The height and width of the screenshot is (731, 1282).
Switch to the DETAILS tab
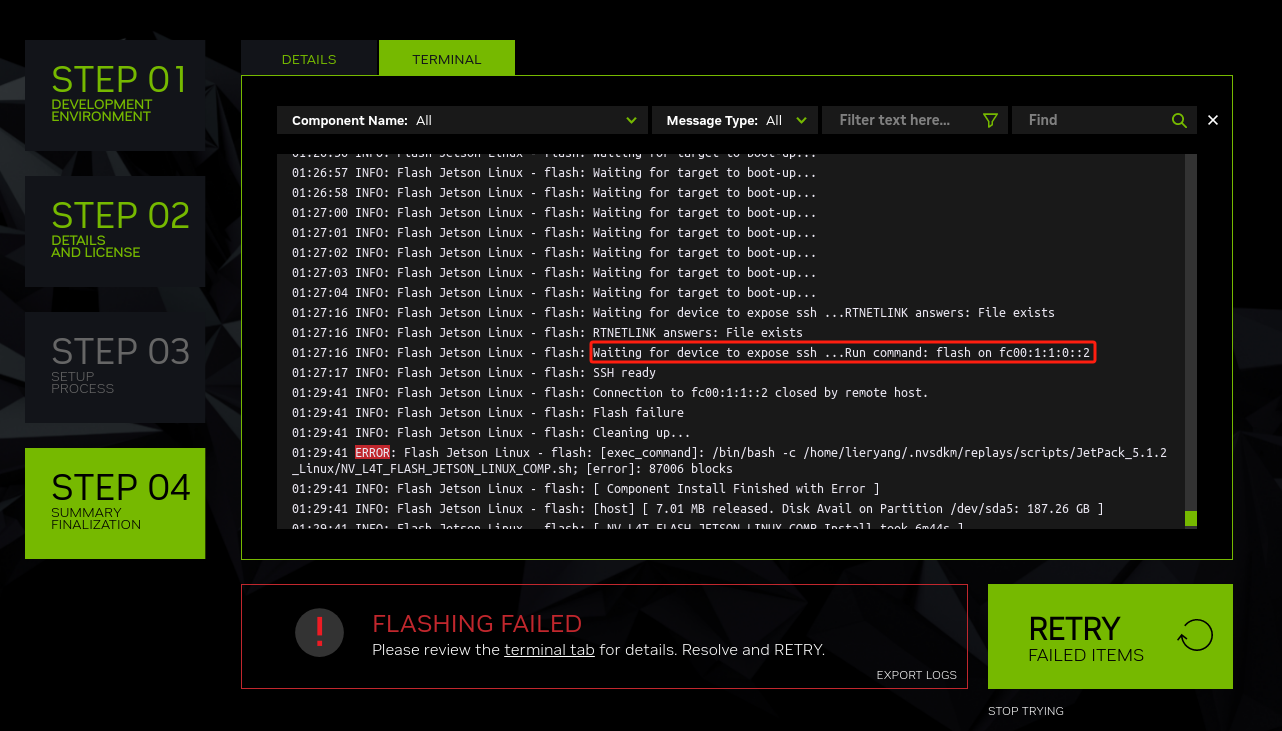(x=309, y=59)
